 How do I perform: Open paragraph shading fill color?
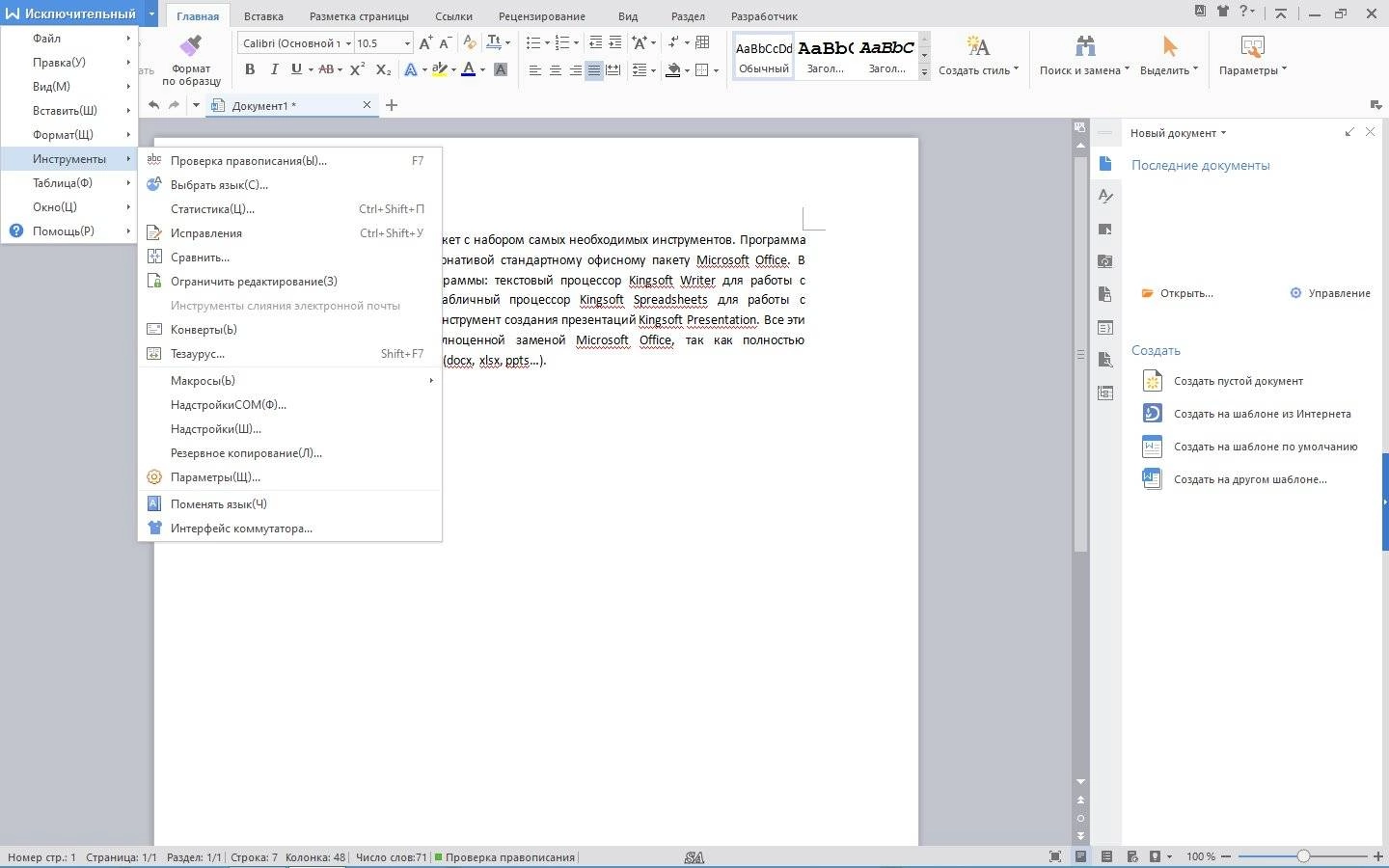687,70
